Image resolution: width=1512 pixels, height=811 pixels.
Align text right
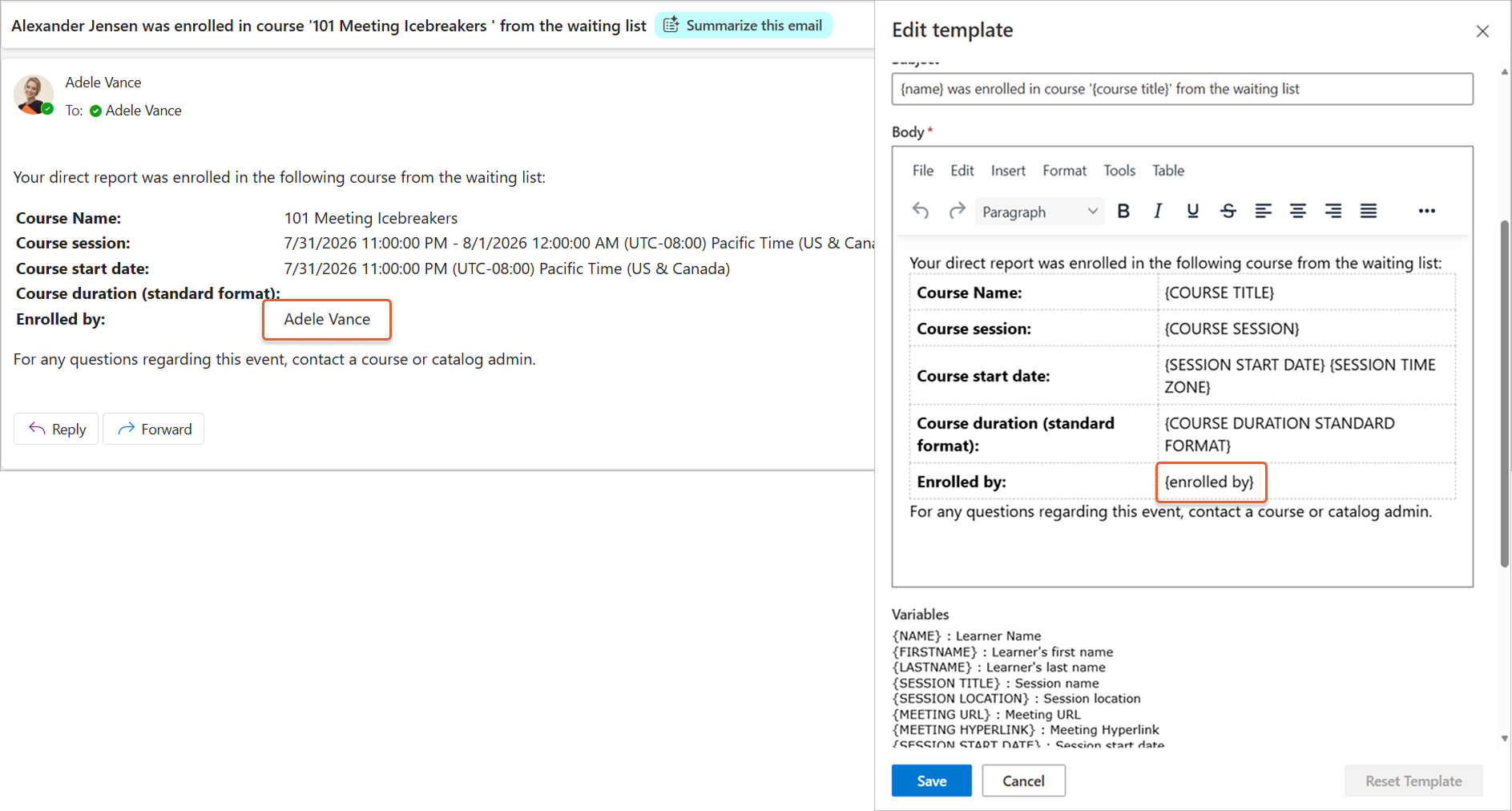[1333, 212]
